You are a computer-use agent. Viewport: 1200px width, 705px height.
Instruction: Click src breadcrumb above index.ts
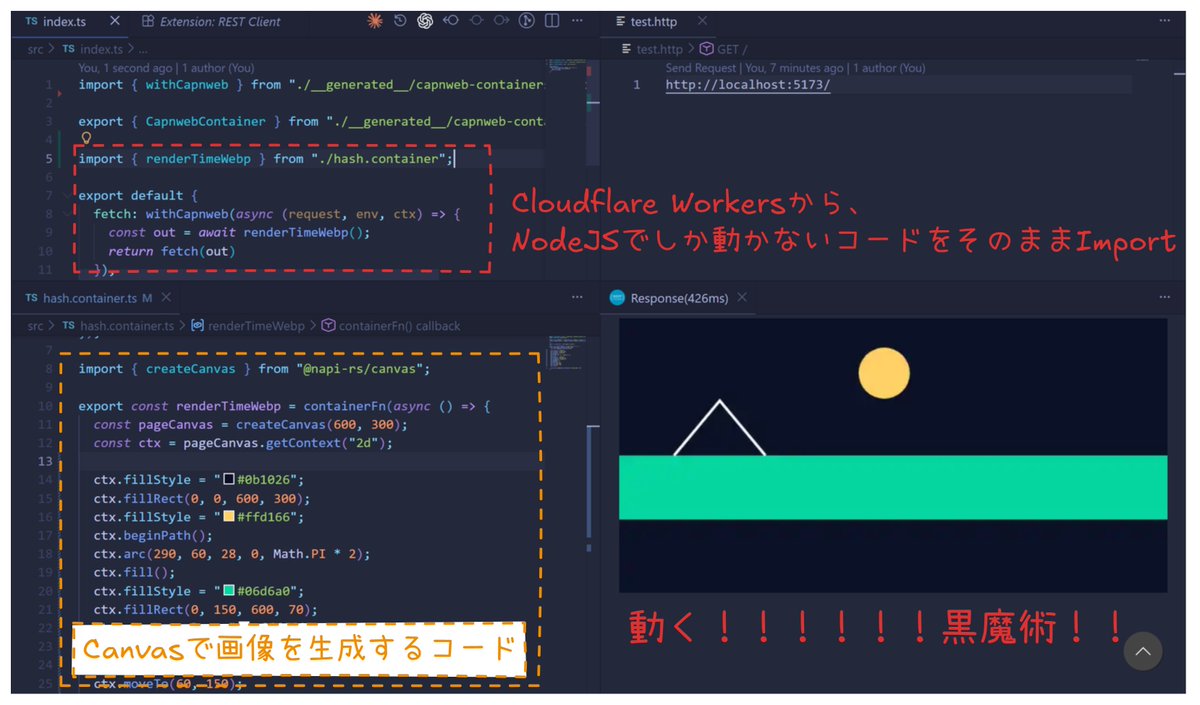click(x=36, y=49)
